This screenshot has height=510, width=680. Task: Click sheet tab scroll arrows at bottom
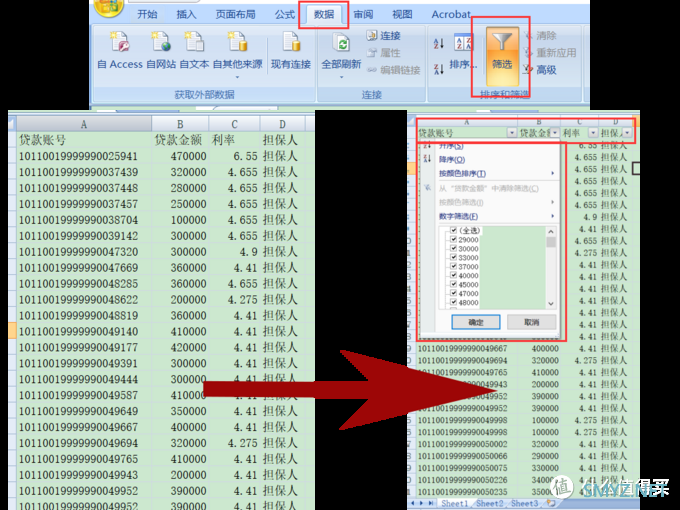pyautogui.click(x=422, y=503)
